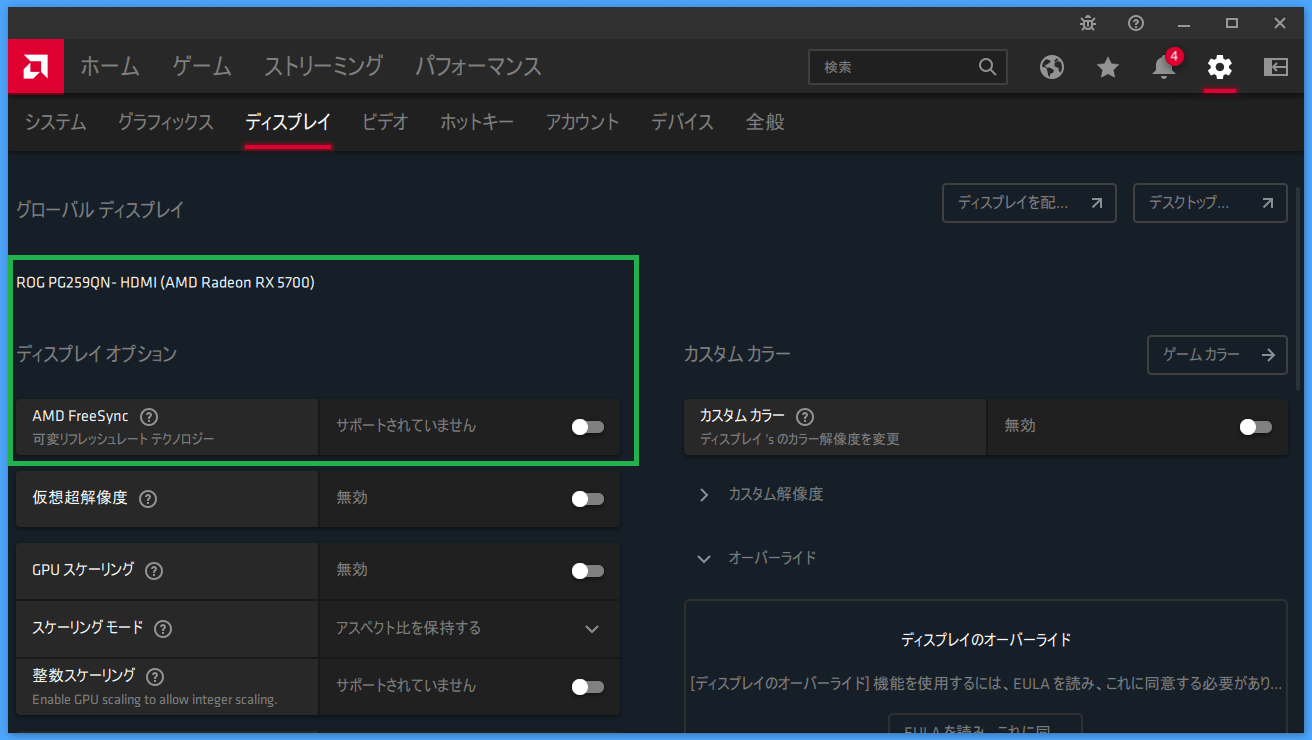Switch to the アカウント settings tab
The height and width of the screenshot is (740, 1312).
point(583,123)
